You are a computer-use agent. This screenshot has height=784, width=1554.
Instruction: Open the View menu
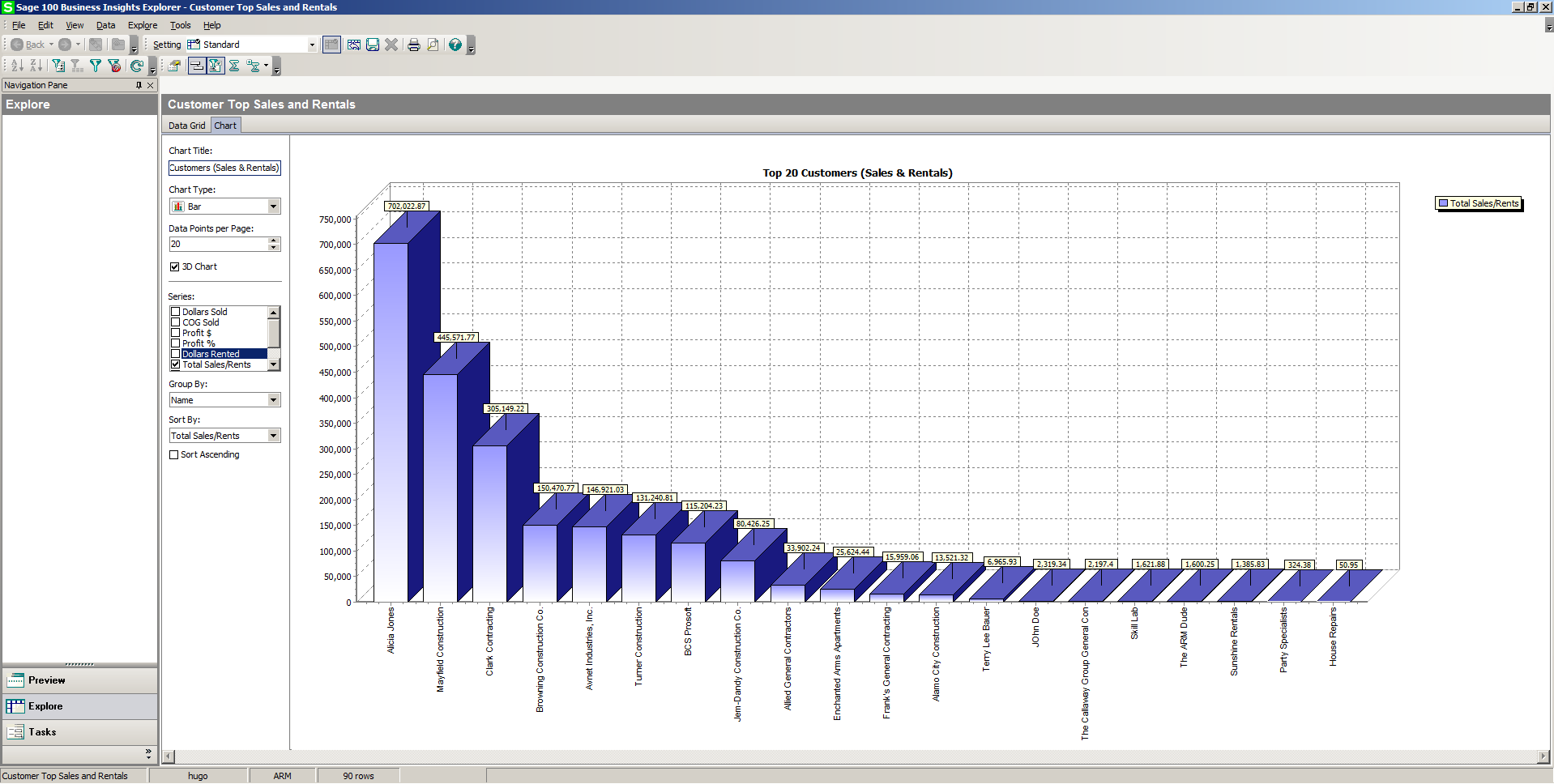[x=75, y=25]
